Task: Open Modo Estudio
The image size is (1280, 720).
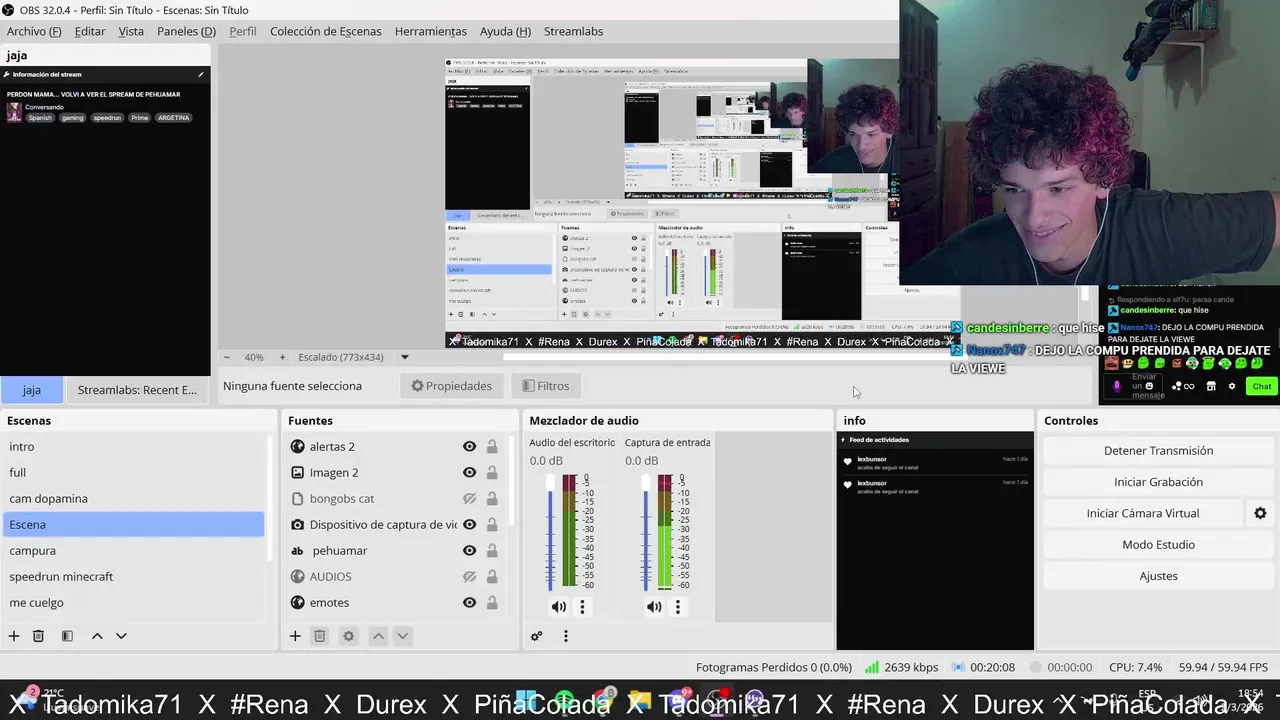Action: (x=1158, y=544)
